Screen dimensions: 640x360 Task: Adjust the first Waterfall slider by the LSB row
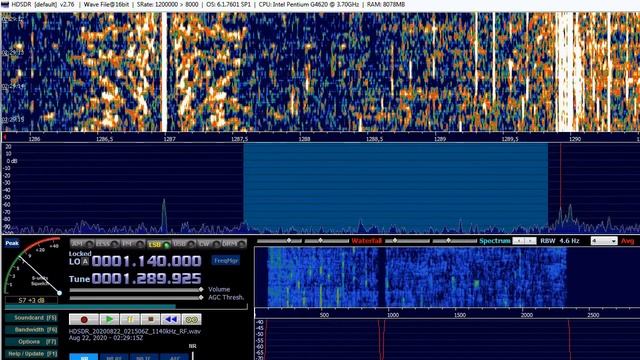[x=280, y=241]
